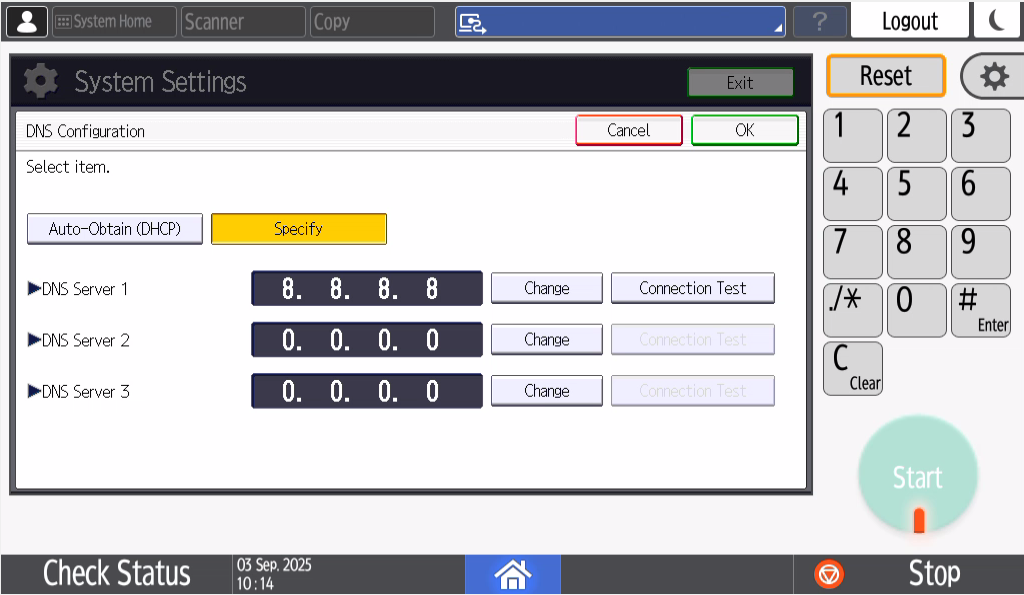Screen dimensions: 1024x595
Task: Confirm settings with OK button
Action: 744,130
